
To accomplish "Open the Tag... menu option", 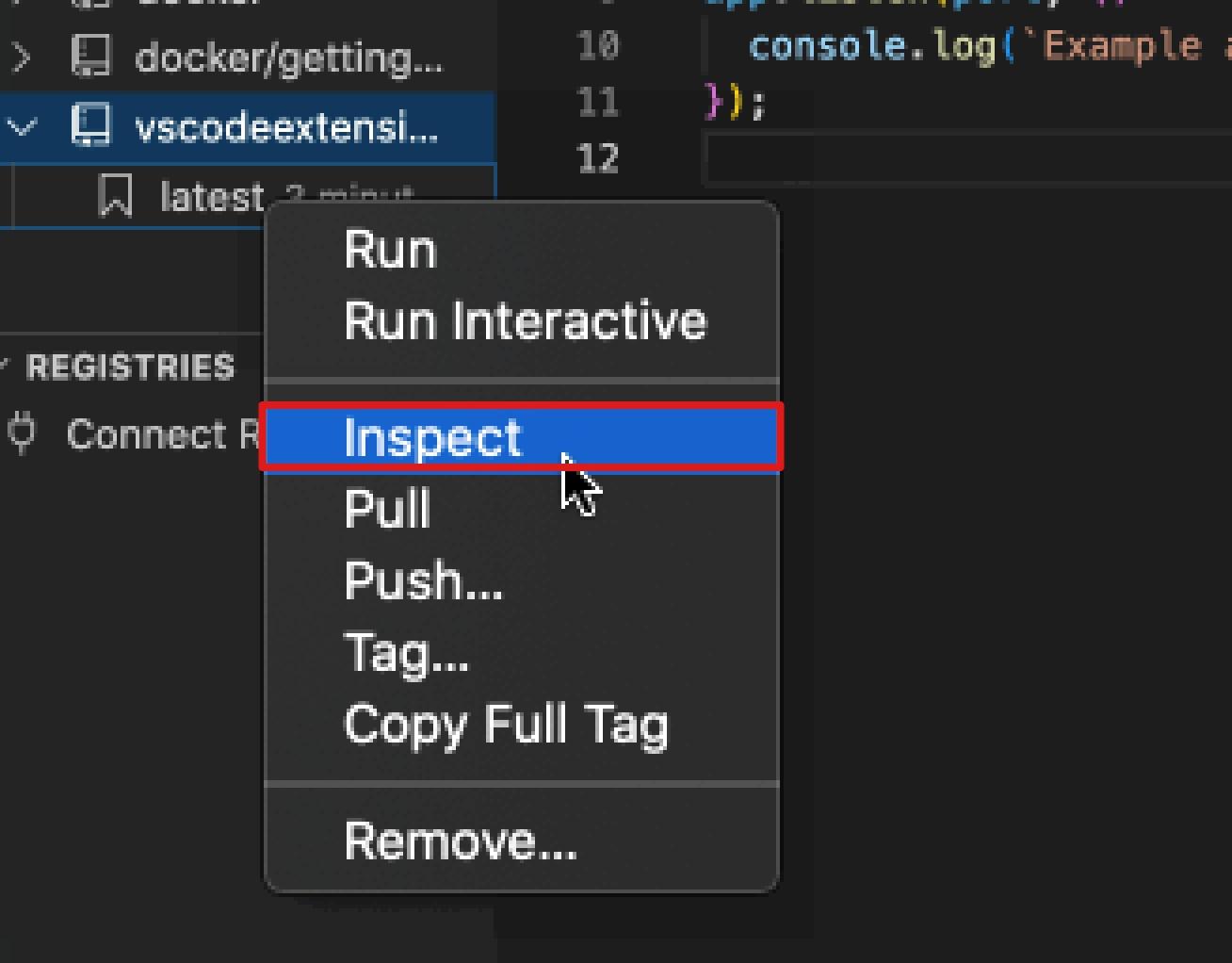I will 406,652.
